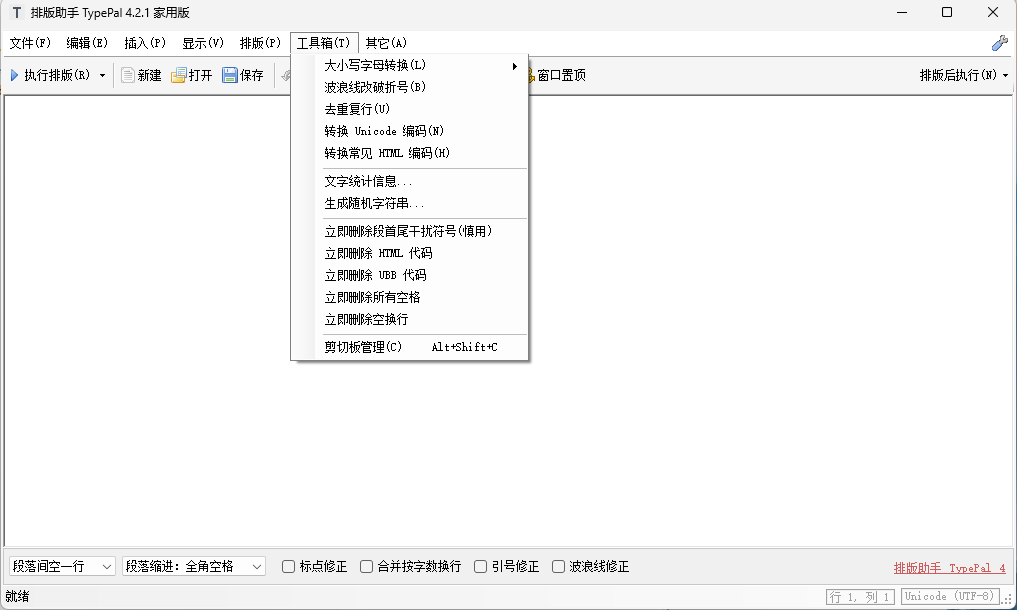Open the 显示(V) menu
This screenshot has height=610, width=1017.
(202, 43)
